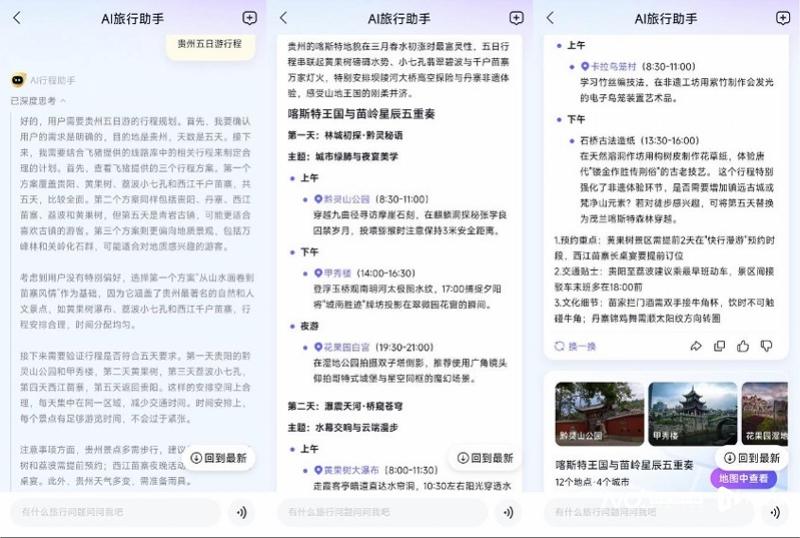800x538 pixels.
Task: Select the 石桥古法造纸 (13:30-16:00) entry
Action: point(640,140)
